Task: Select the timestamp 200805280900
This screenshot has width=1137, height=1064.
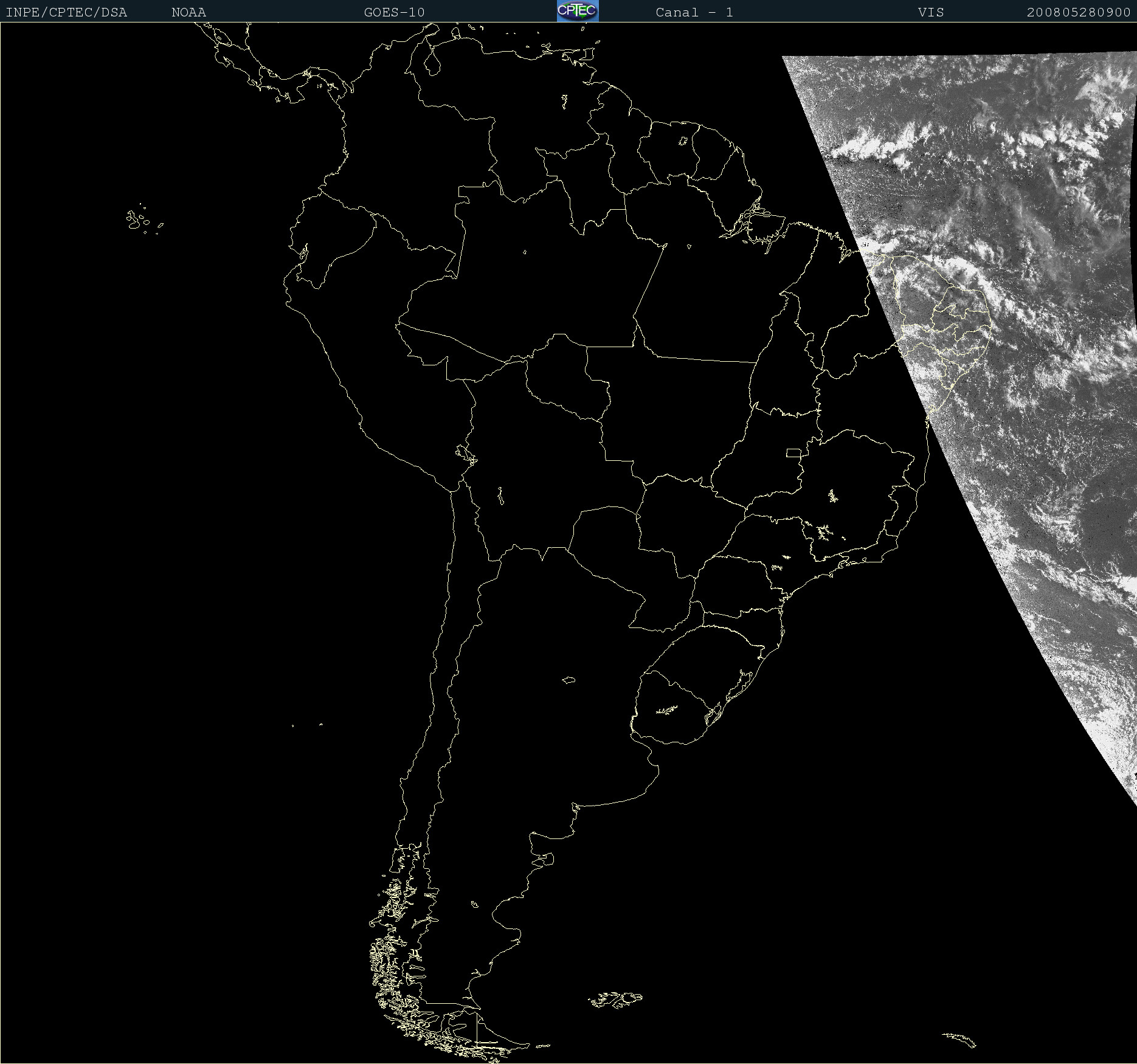Action: coord(1079,12)
